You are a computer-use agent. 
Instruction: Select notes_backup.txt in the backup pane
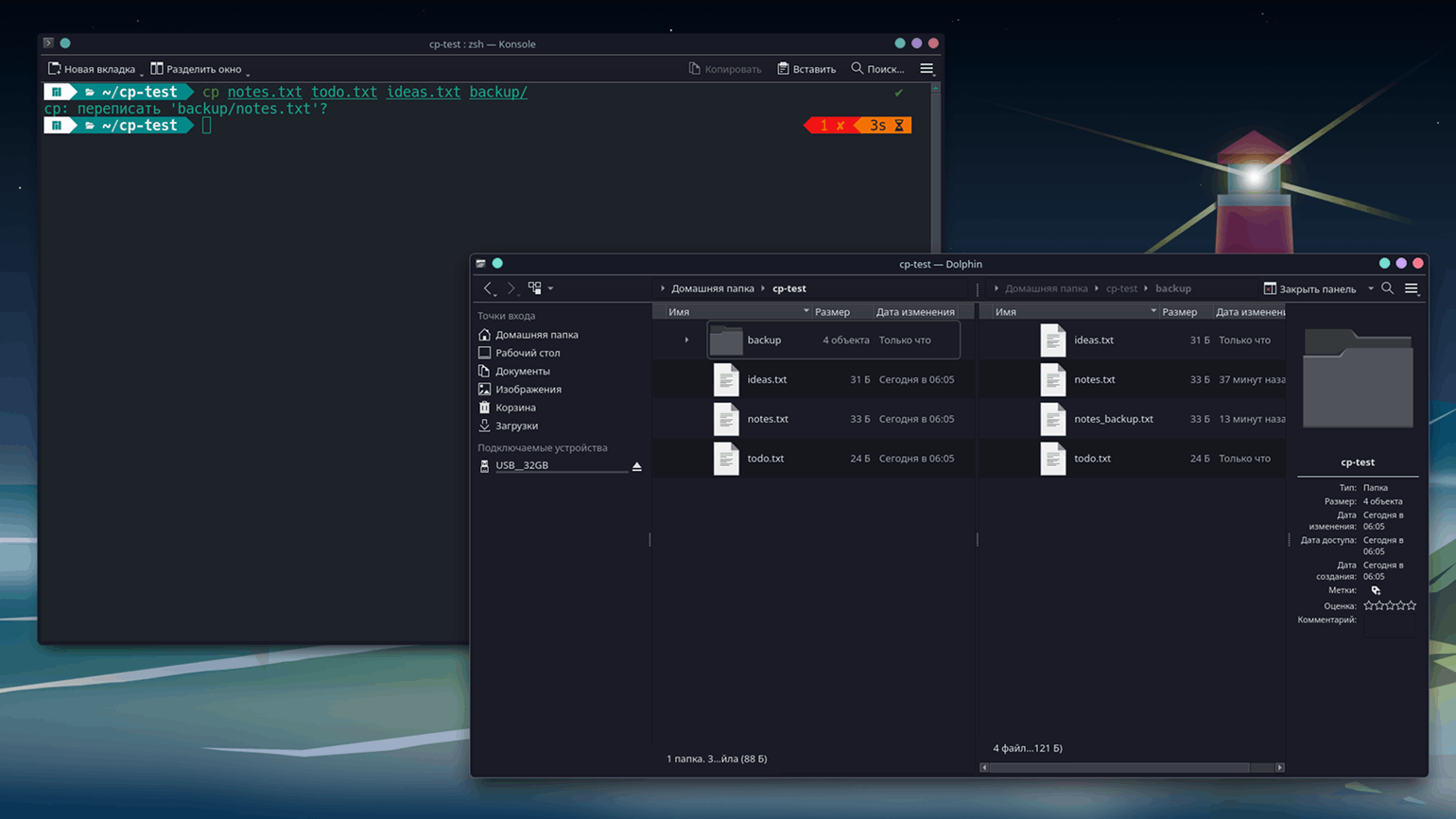click(1113, 419)
